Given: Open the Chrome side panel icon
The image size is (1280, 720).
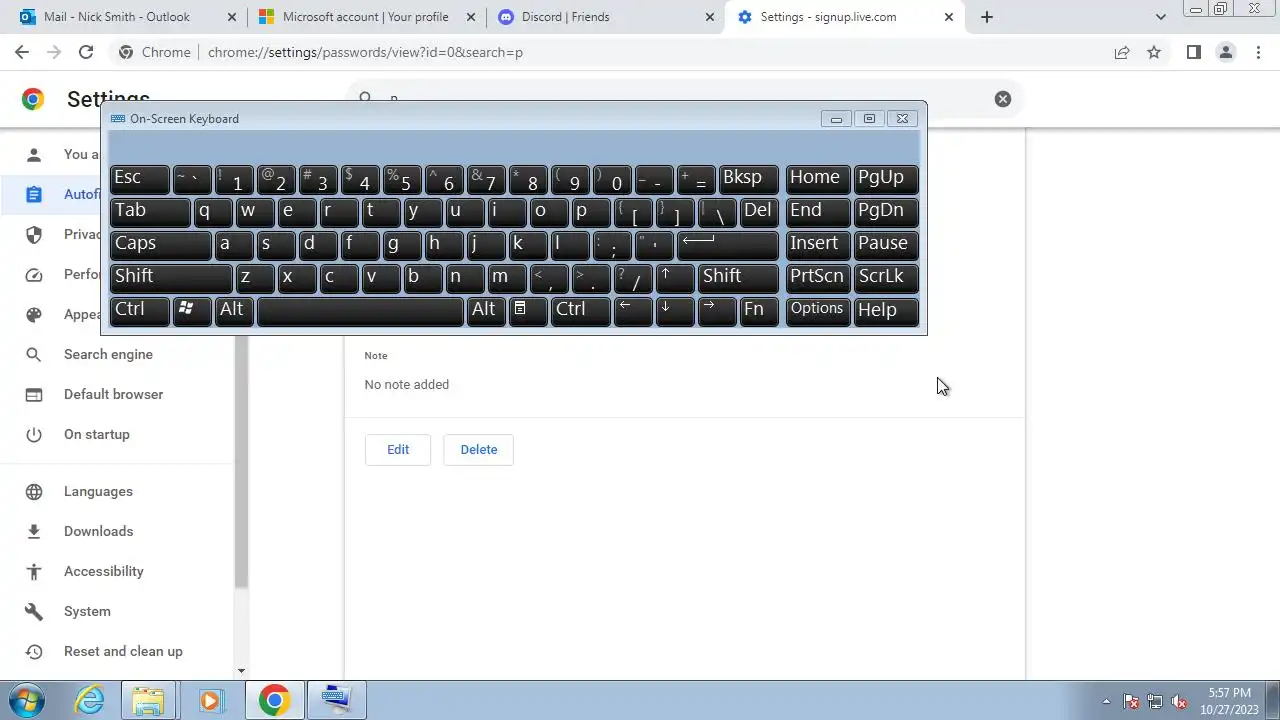Looking at the screenshot, I should tap(1193, 52).
